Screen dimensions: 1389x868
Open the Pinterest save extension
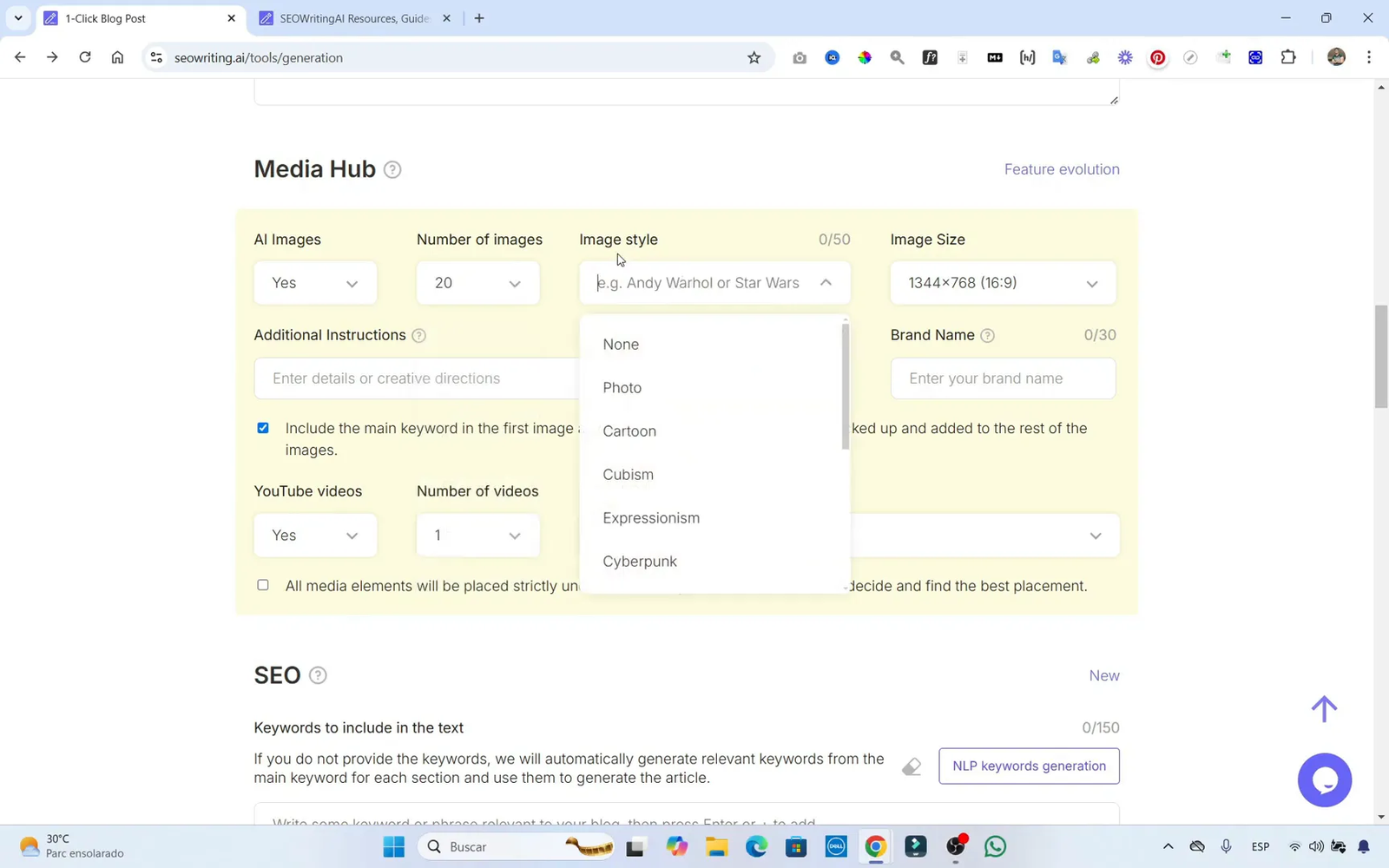tap(1157, 57)
